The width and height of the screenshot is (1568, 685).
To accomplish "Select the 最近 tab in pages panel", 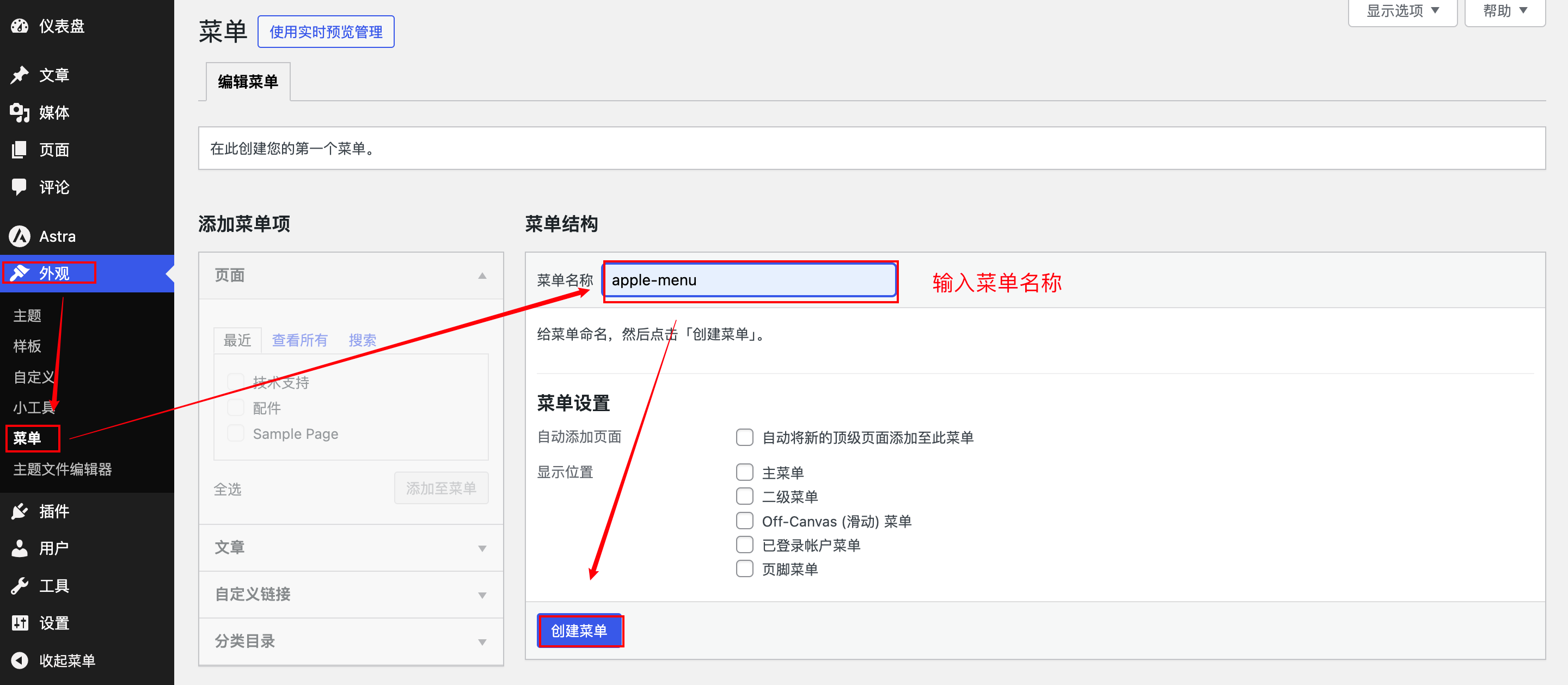I will click(x=237, y=340).
